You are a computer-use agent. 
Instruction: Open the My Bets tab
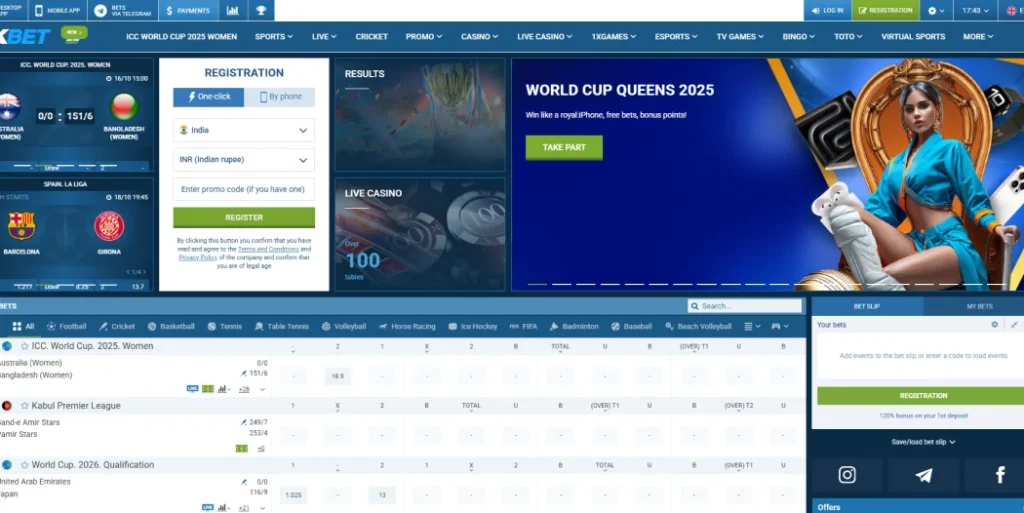pyautogui.click(x=979, y=306)
